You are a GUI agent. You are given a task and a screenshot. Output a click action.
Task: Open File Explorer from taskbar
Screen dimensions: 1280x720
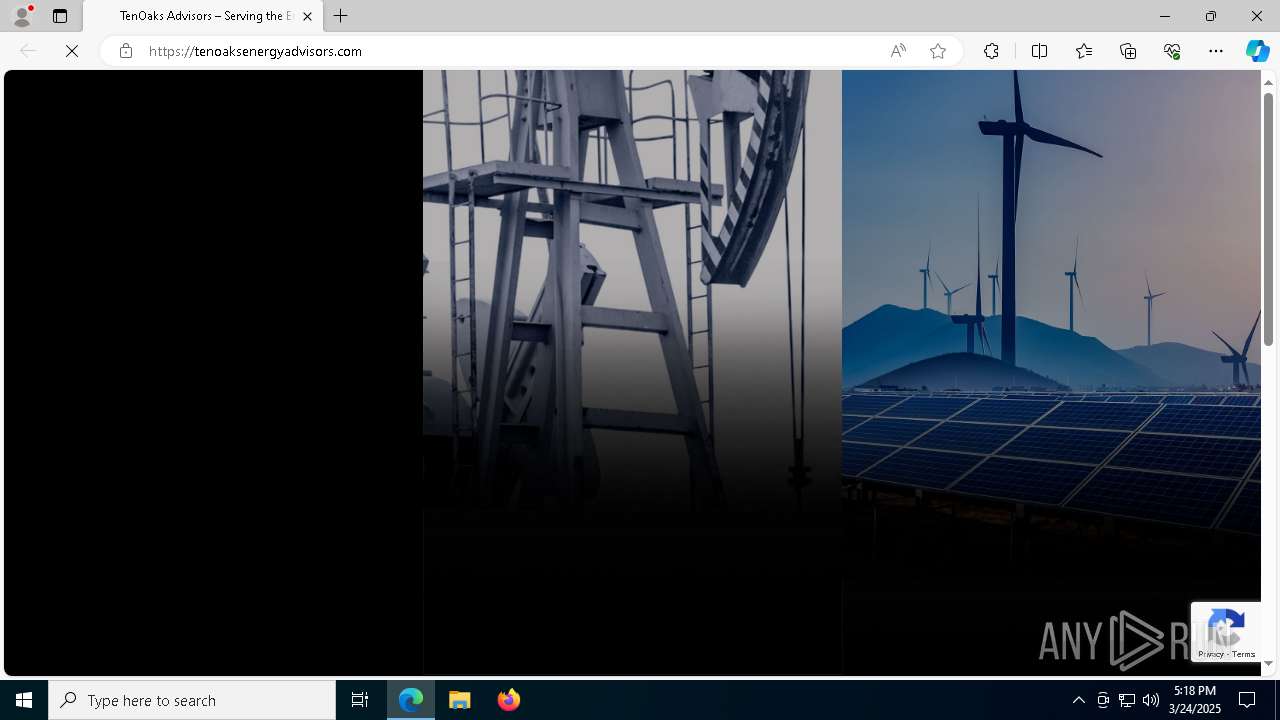coord(460,700)
